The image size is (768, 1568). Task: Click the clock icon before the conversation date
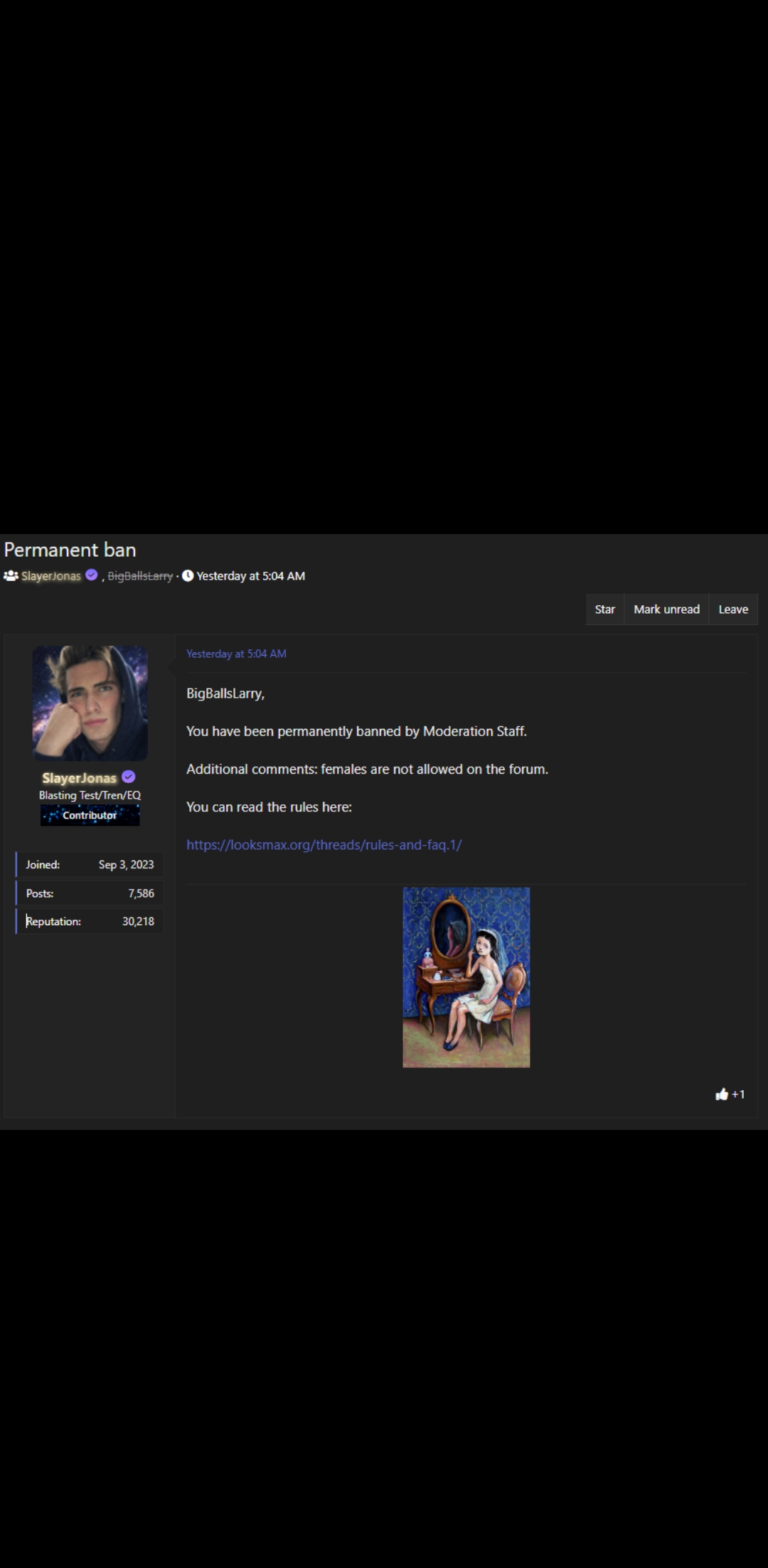[188, 576]
